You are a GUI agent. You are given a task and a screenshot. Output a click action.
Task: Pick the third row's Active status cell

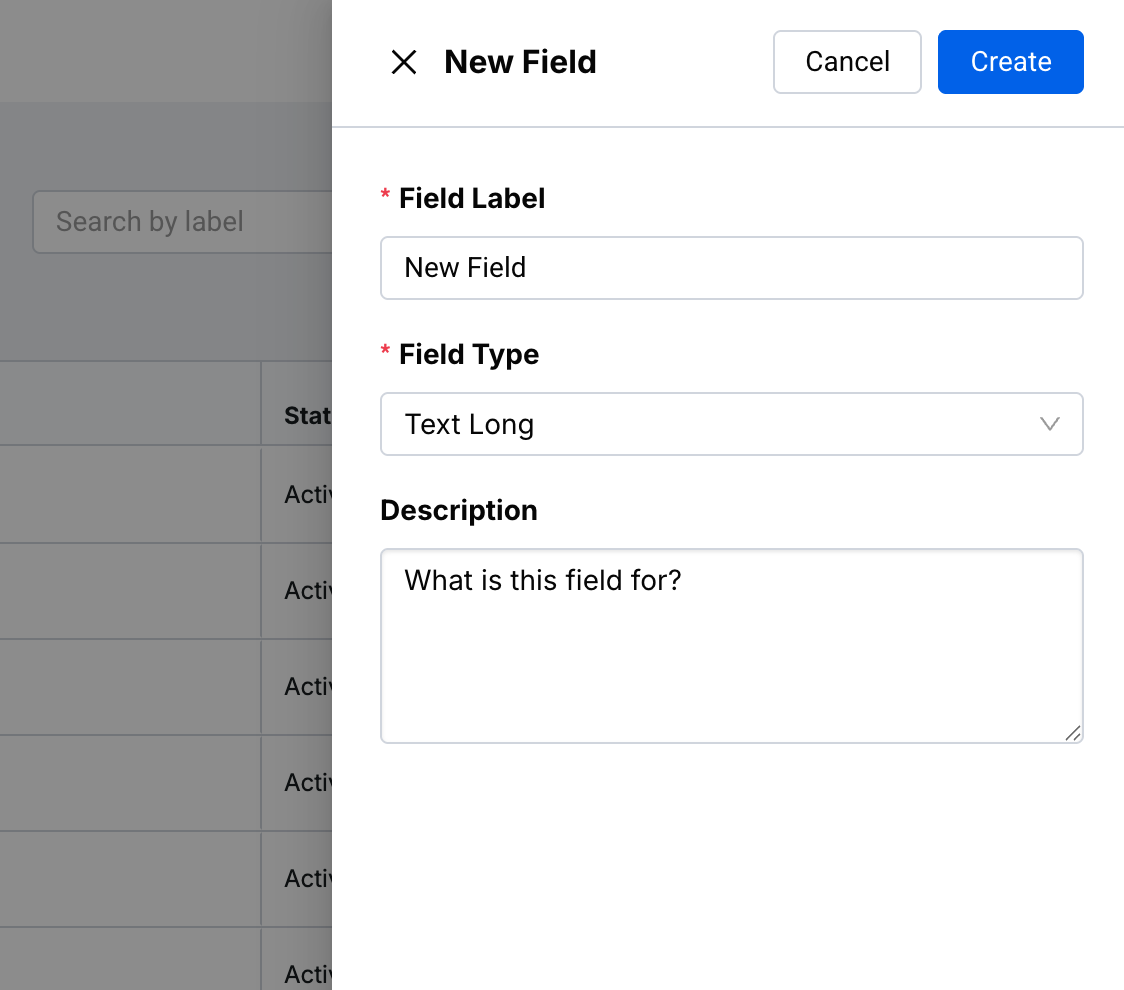pyautogui.click(x=307, y=686)
